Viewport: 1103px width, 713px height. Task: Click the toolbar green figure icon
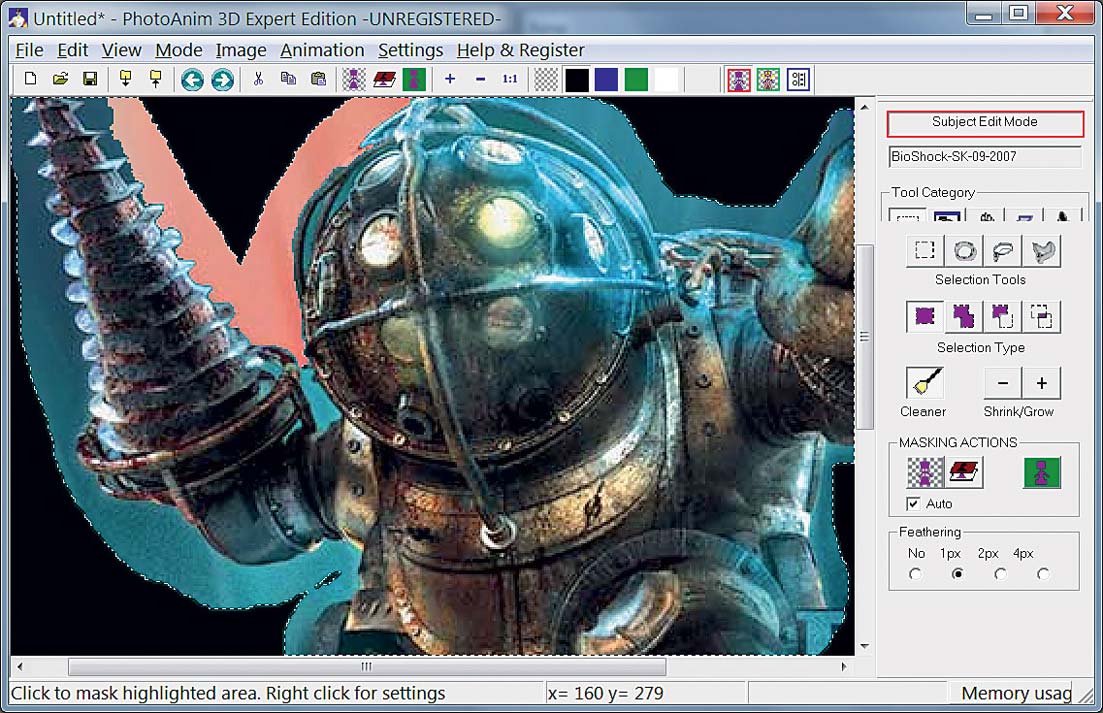[414, 79]
